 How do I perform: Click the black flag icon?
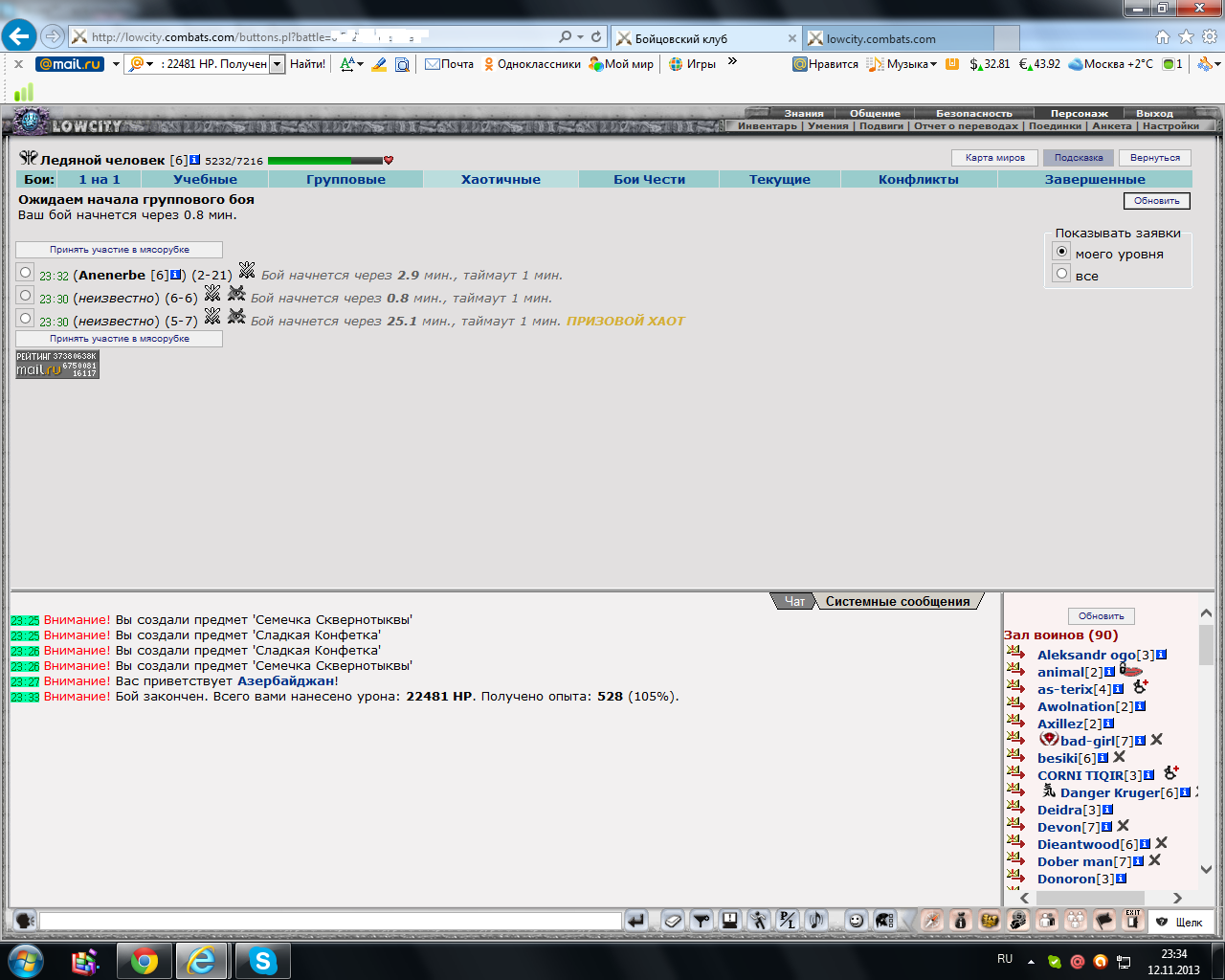coord(1104,921)
